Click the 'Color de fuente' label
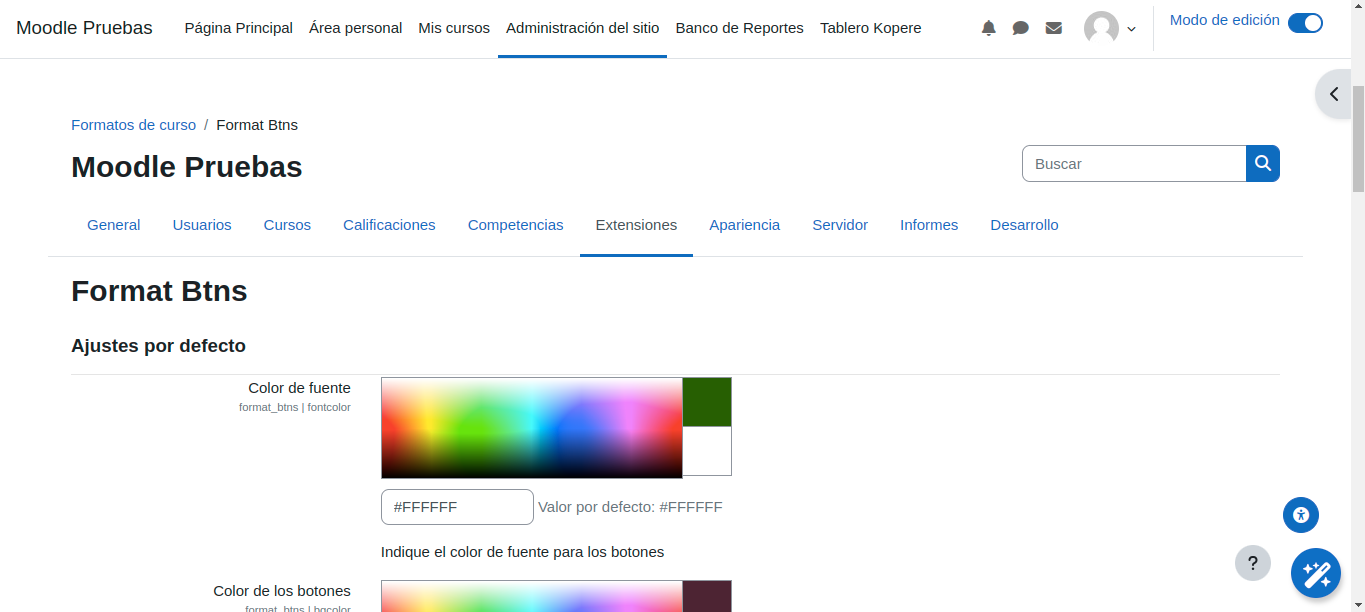The width and height of the screenshot is (1365, 612). pos(299,388)
